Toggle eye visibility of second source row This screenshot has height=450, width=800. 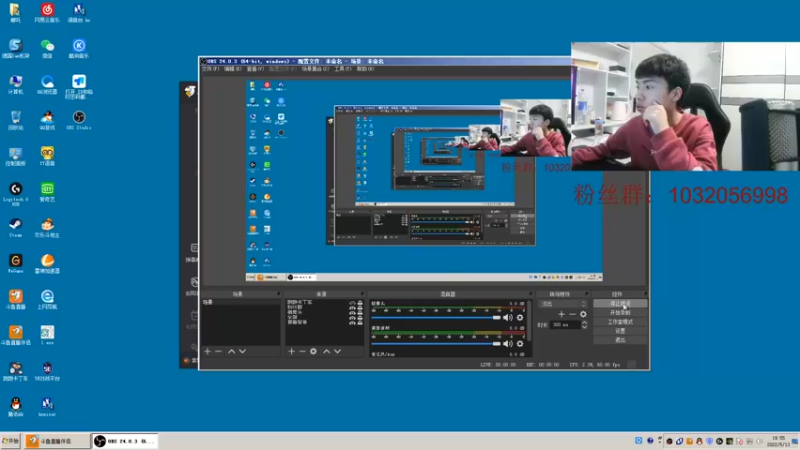click(352, 308)
